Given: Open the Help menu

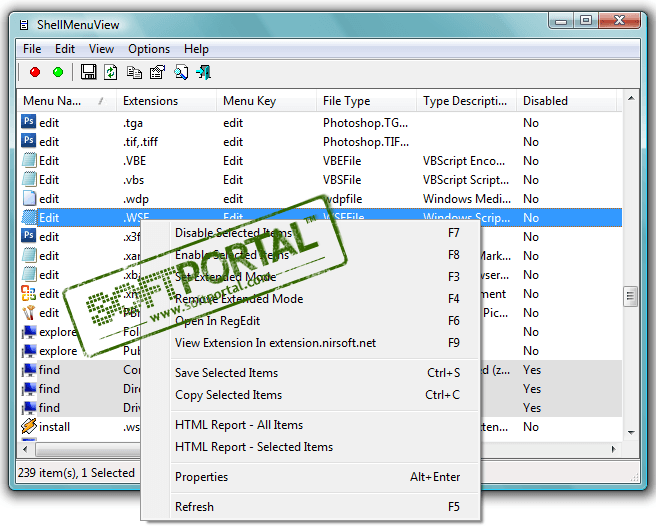Looking at the screenshot, I should point(196,49).
